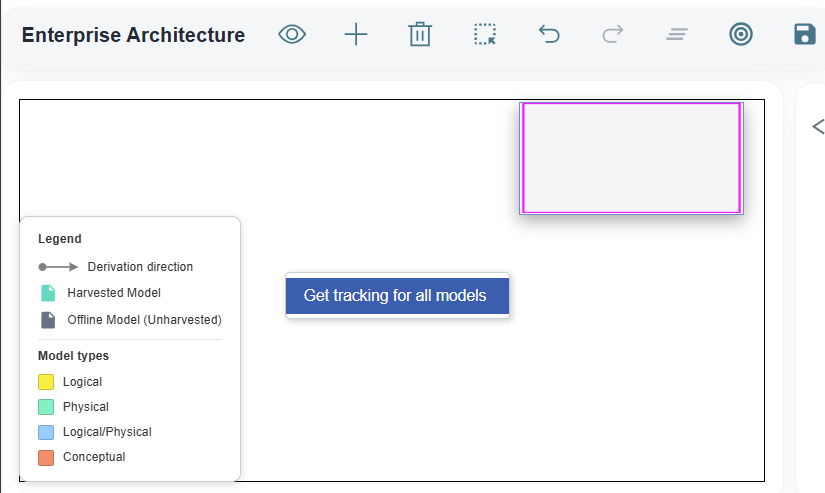The image size is (825, 493).
Task: Click the Logical text label
Action: pyautogui.click(x=82, y=382)
